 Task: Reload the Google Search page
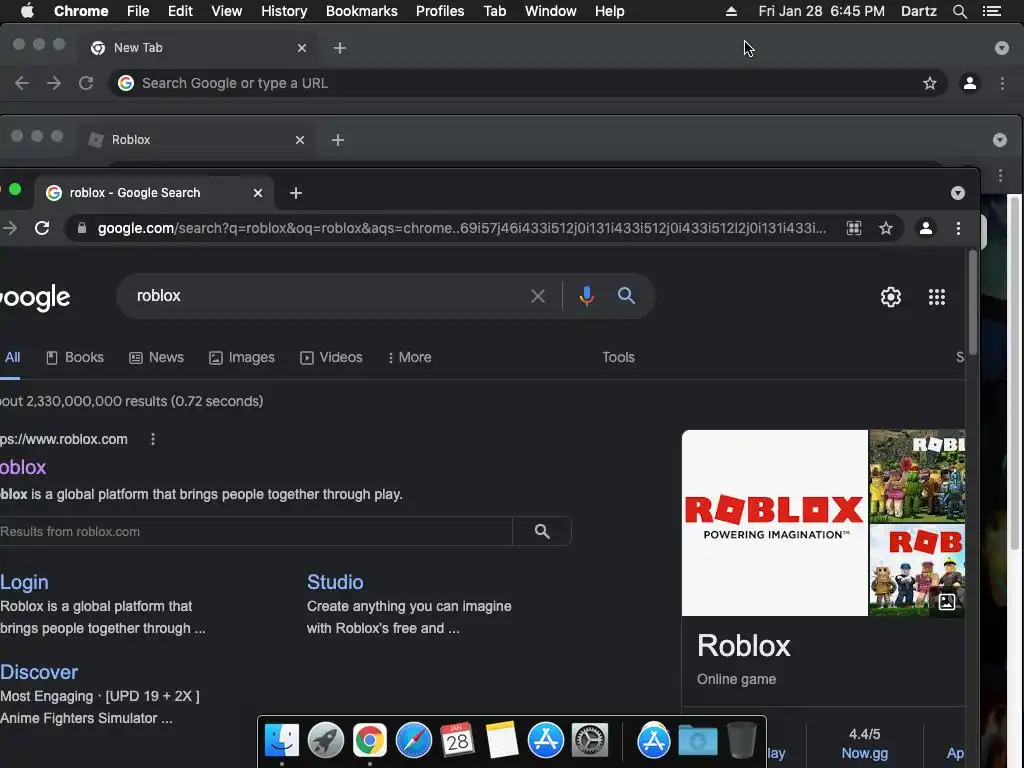point(42,228)
